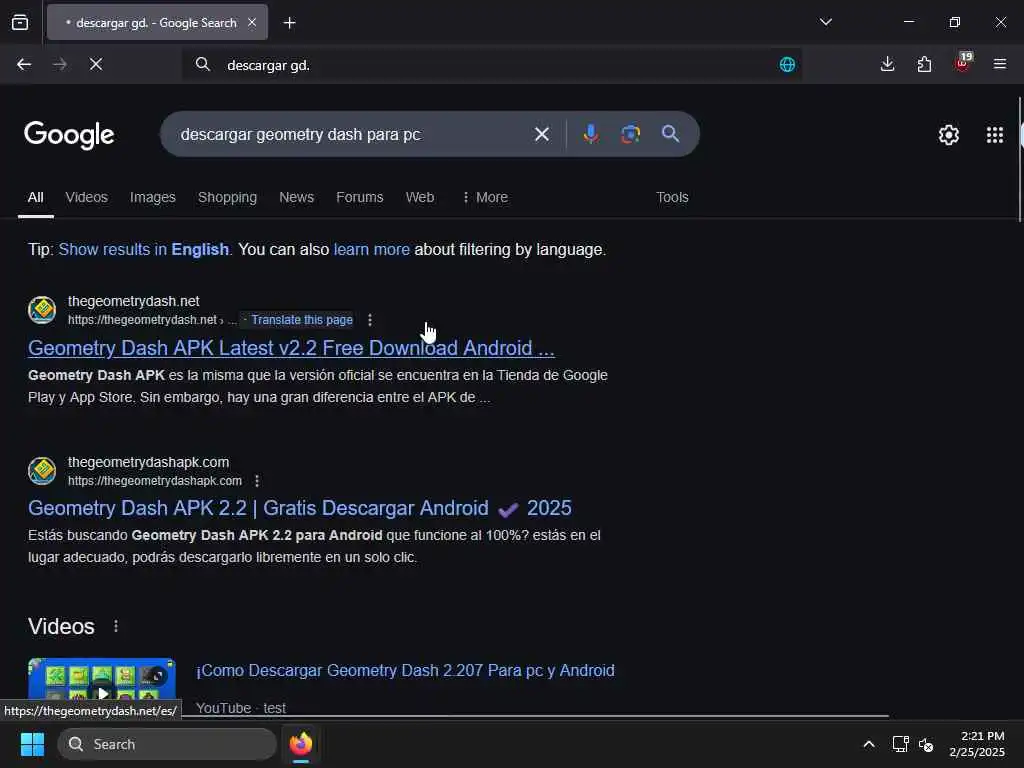1024x768 pixels.
Task: Click the Windows taskbar Search box
Action: pos(167,744)
